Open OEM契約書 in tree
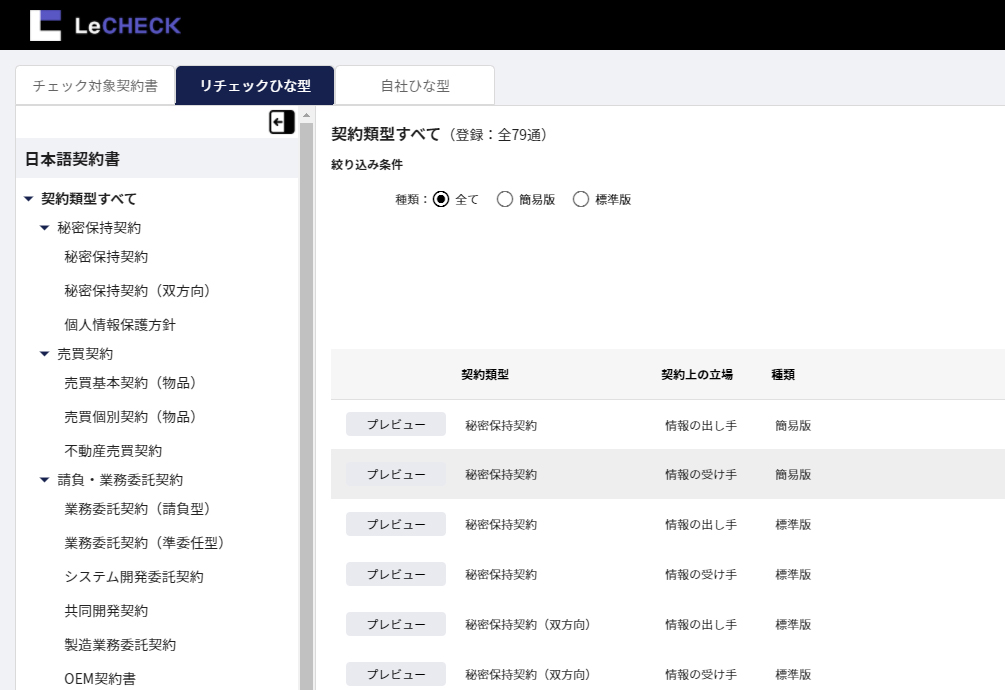 pos(100,678)
